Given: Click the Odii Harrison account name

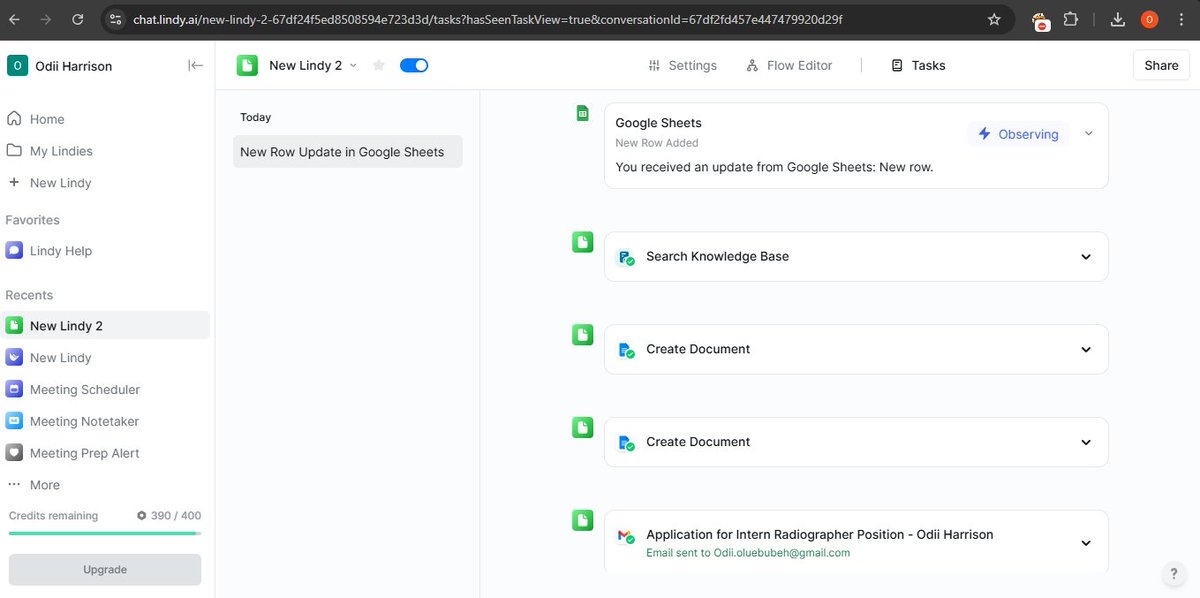Looking at the screenshot, I should [x=73, y=66].
